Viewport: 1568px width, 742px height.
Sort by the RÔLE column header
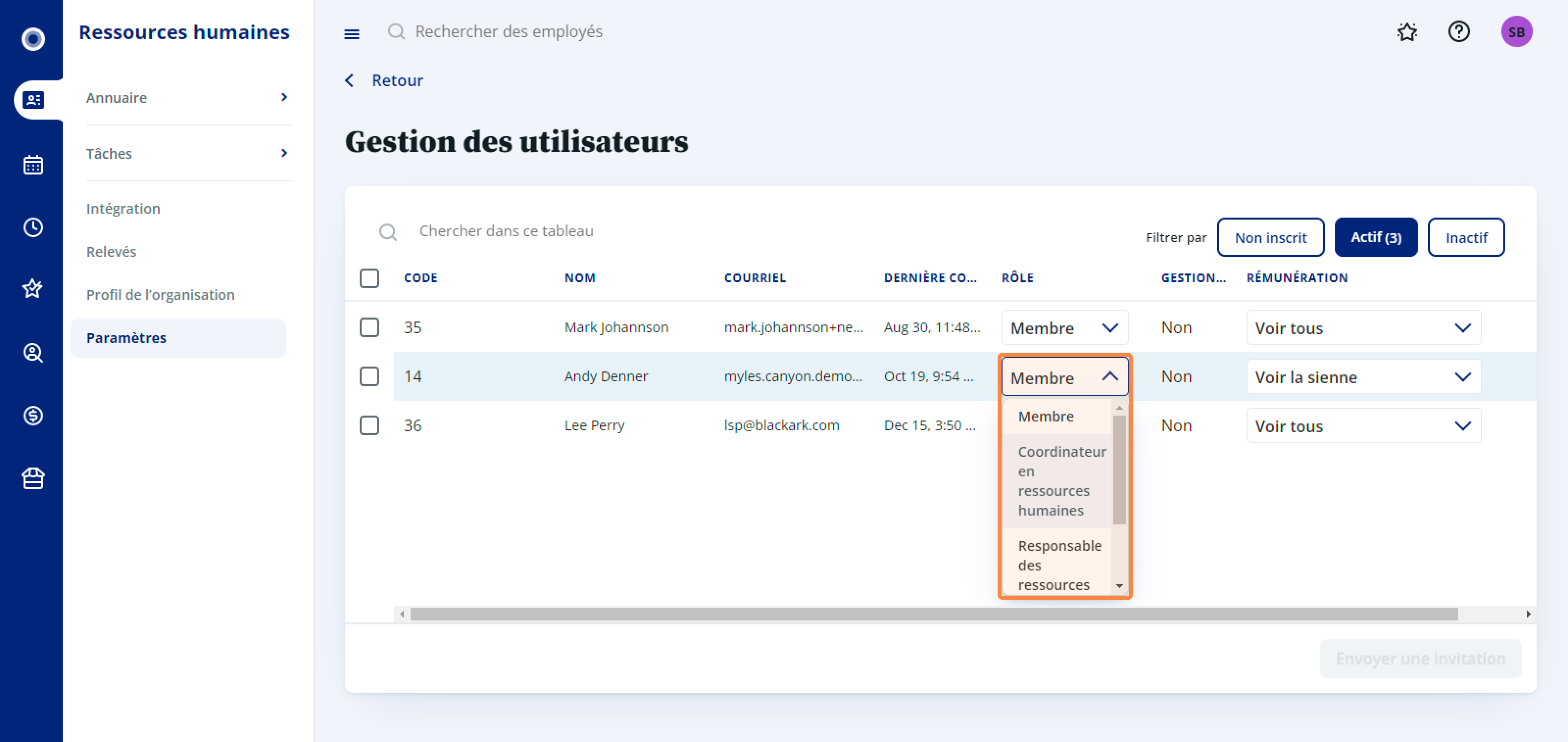(x=1018, y=278)
